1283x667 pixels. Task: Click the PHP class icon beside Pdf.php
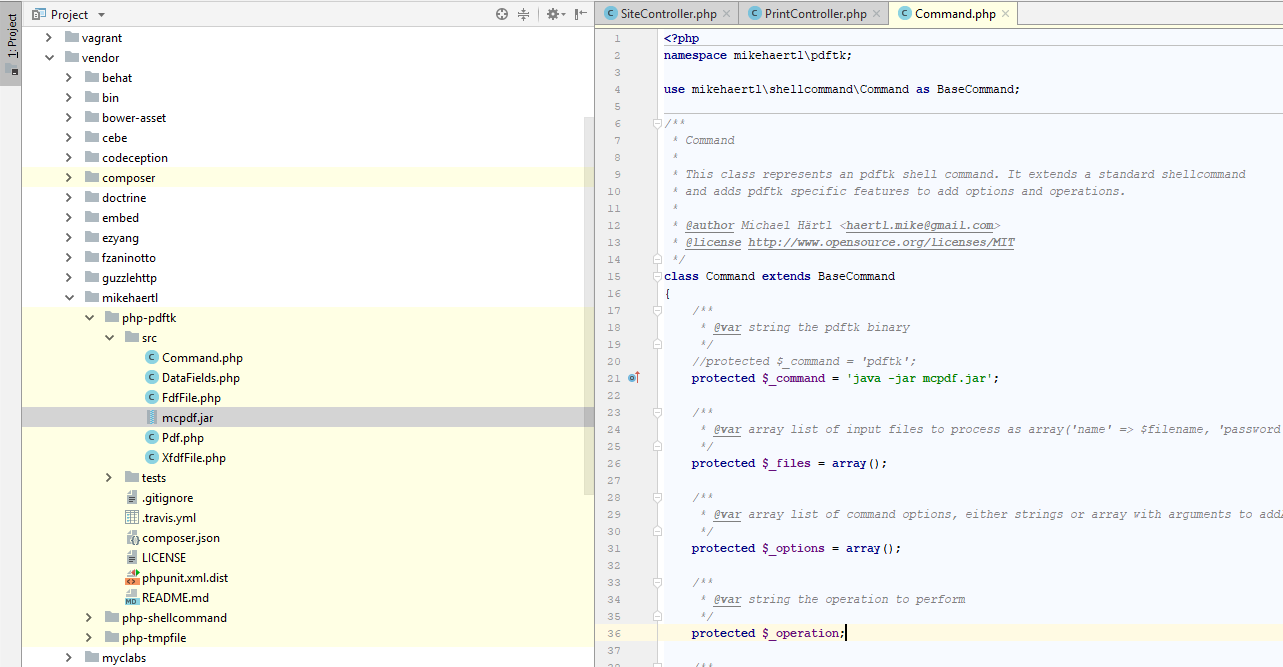(x=150, y=437)
